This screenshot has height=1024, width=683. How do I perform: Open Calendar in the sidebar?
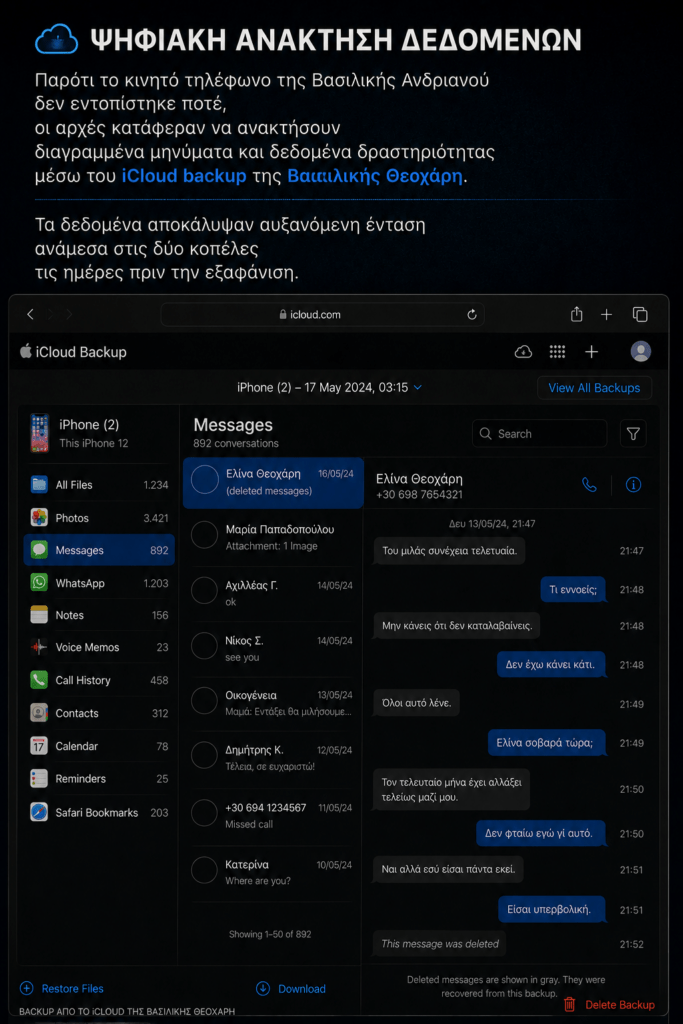(99, 746)
